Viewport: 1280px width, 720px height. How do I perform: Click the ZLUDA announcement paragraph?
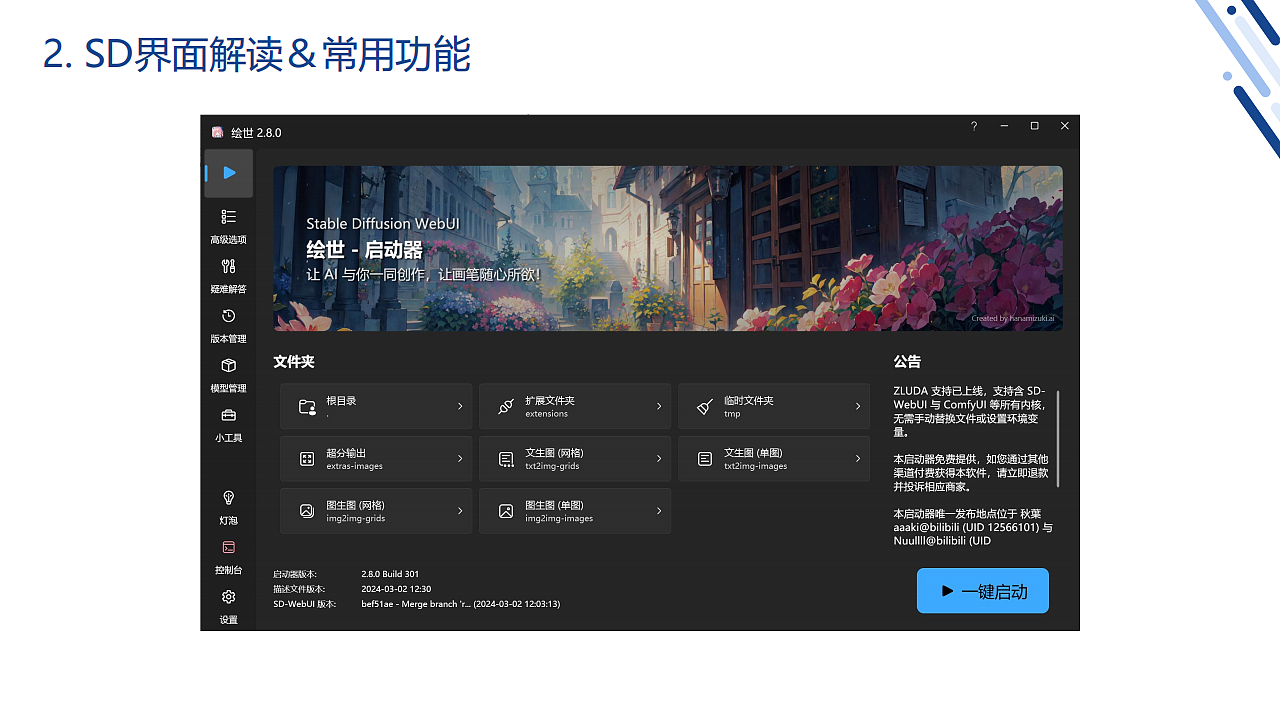pos(970,411)
